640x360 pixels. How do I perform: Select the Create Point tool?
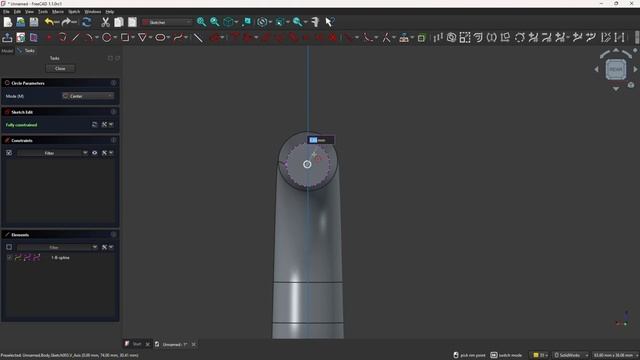coord(49,38)
